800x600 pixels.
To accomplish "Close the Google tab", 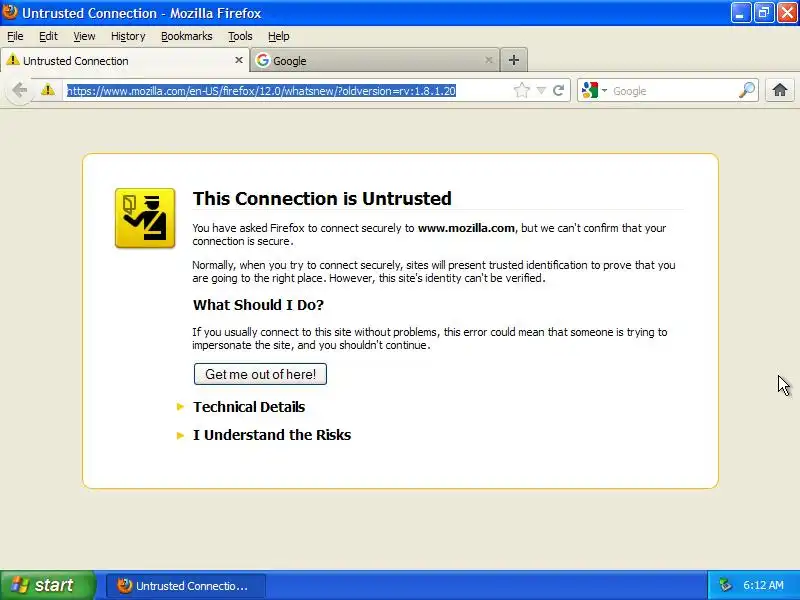I will pyautogui.click(x=488, y=60).
